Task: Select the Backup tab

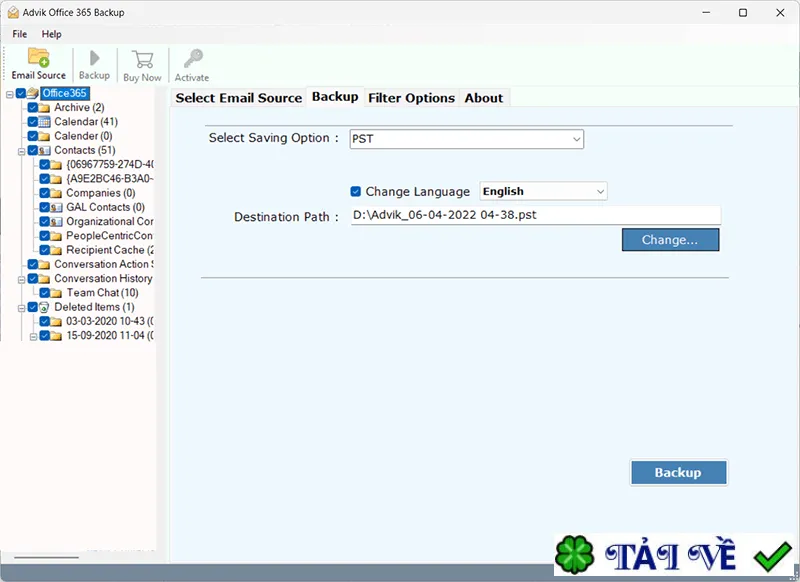Action: click(x=335, y=97)
